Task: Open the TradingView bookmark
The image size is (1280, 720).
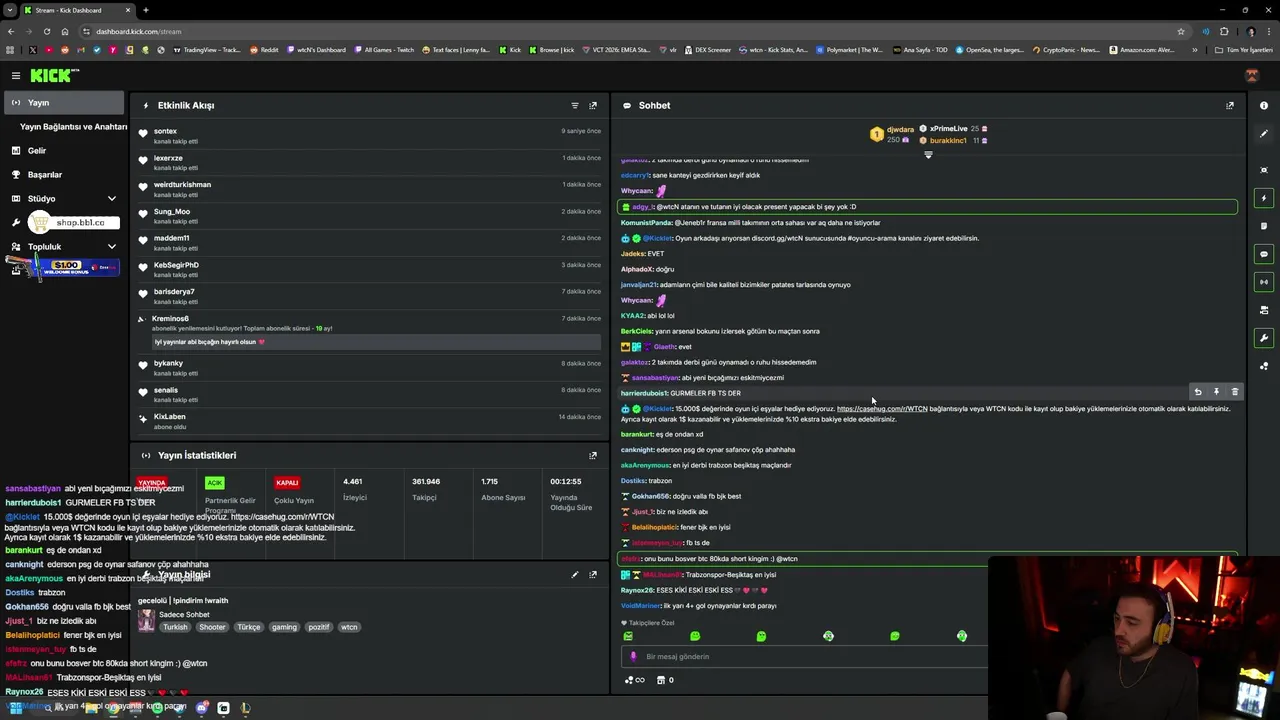Action: click(207, 50)
